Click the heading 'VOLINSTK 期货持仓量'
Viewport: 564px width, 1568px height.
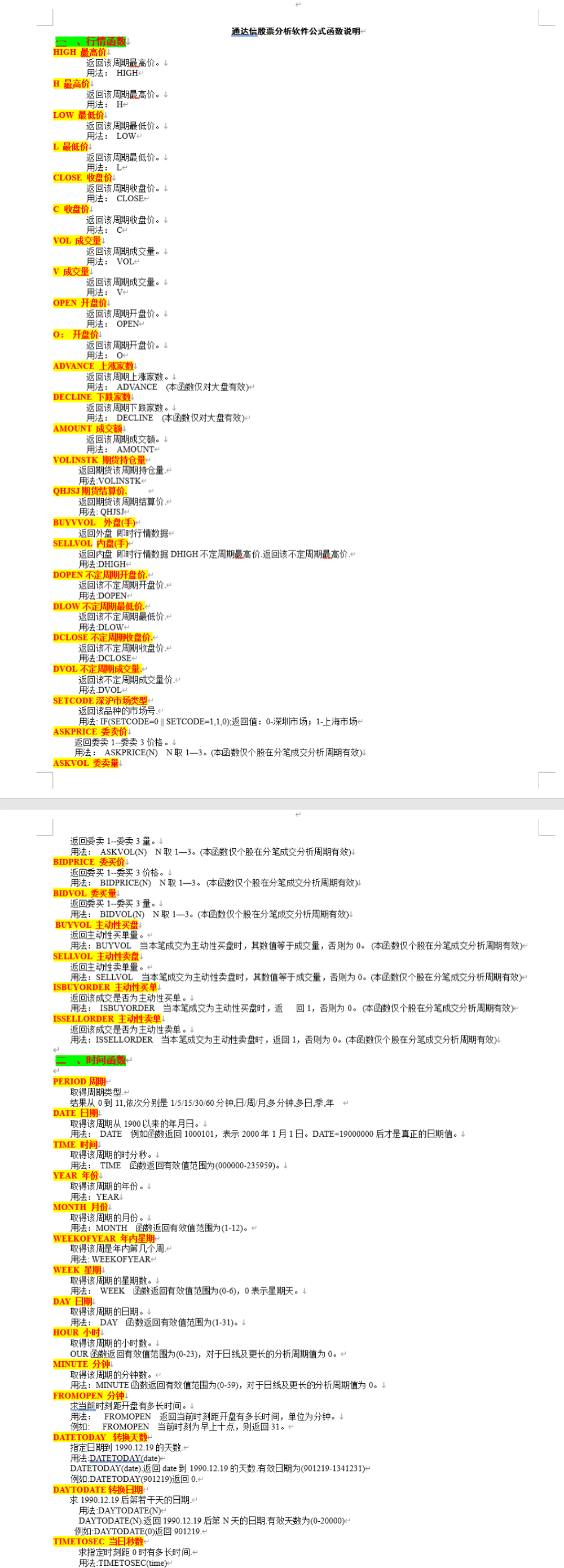[x=99, y=460]
